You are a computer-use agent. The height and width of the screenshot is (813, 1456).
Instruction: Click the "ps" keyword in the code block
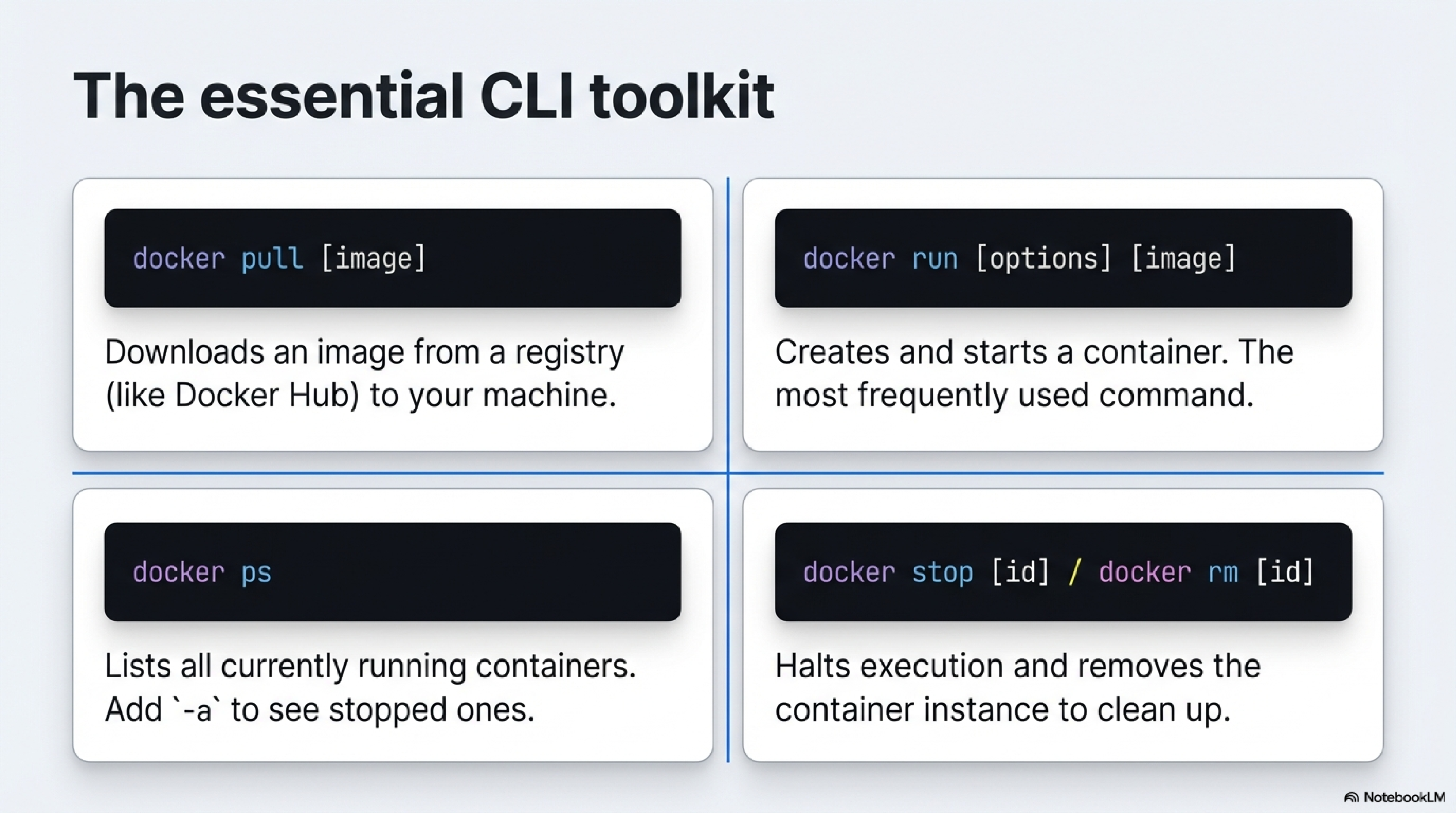pos(257,573)
